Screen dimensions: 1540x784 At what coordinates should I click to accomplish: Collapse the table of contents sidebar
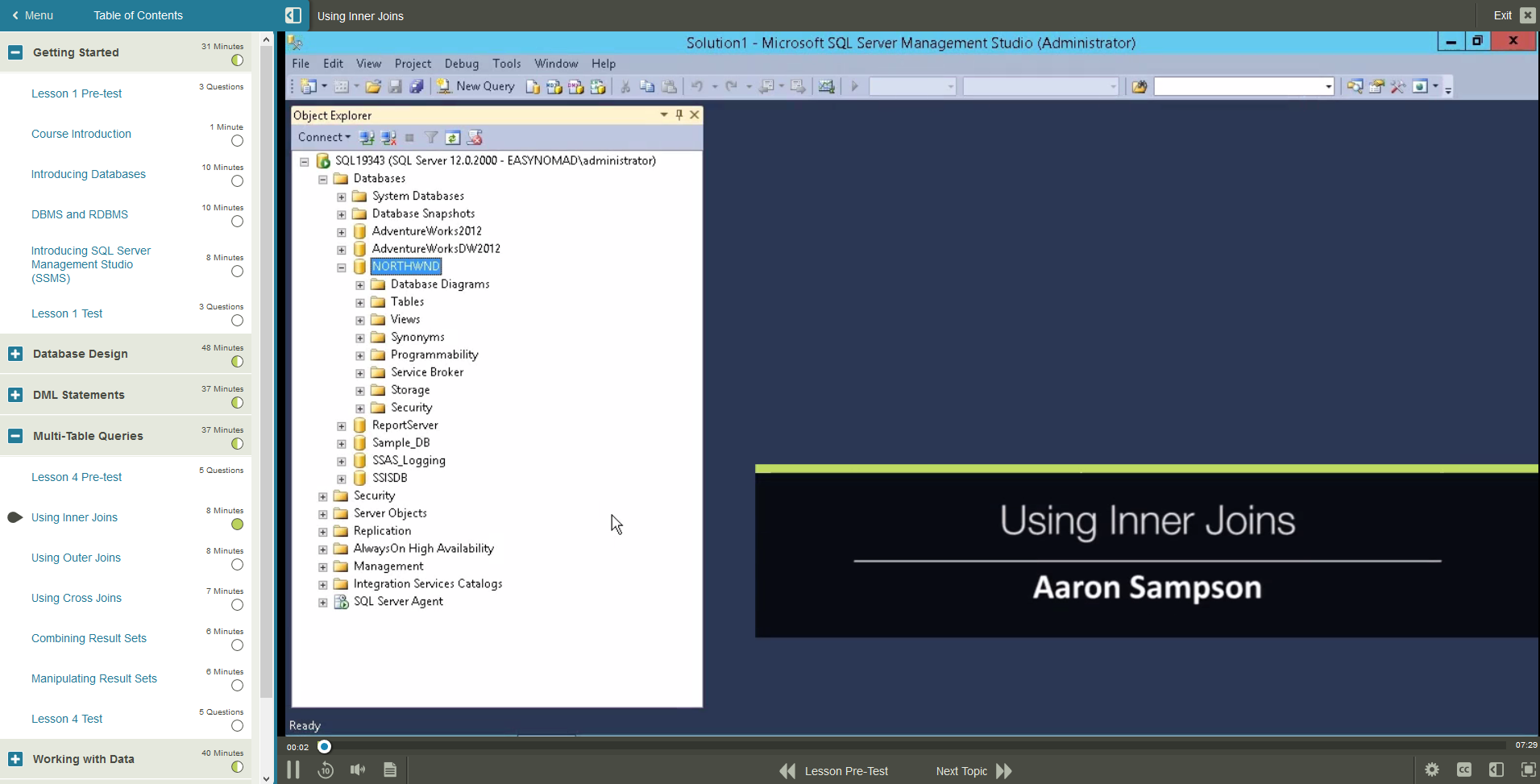(x=293, y=15)
